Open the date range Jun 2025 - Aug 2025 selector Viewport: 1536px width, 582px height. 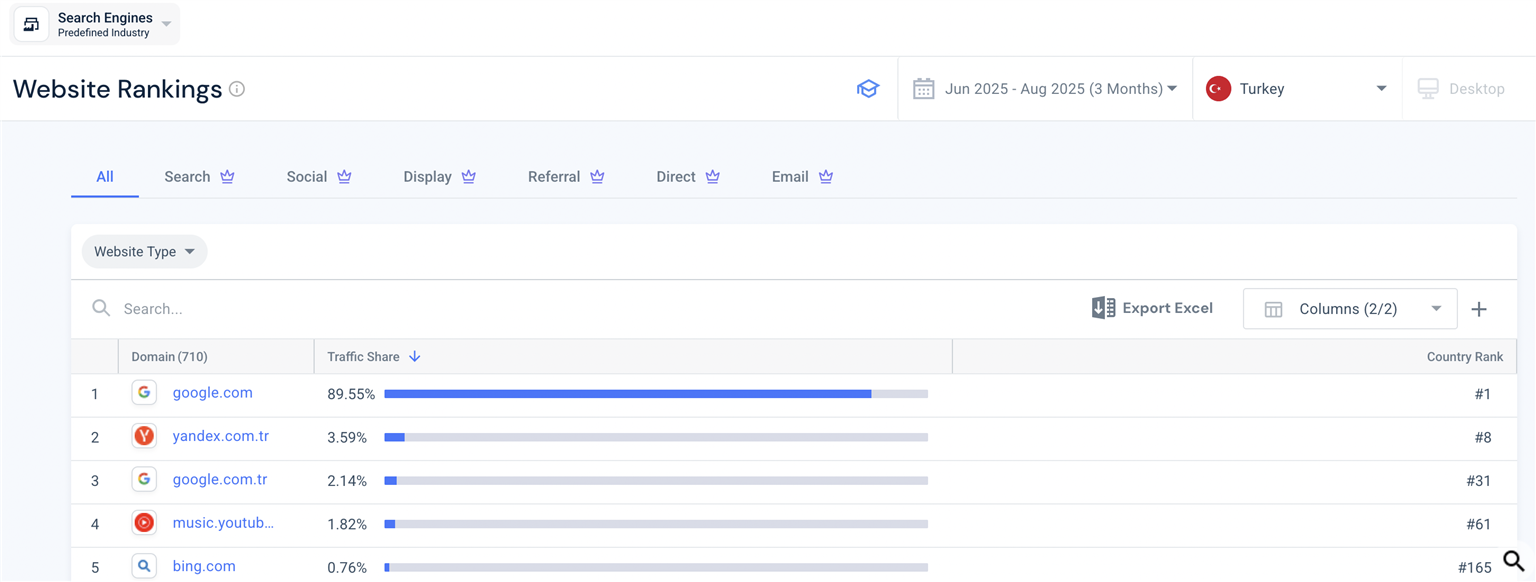click(x=1045, y=89)
